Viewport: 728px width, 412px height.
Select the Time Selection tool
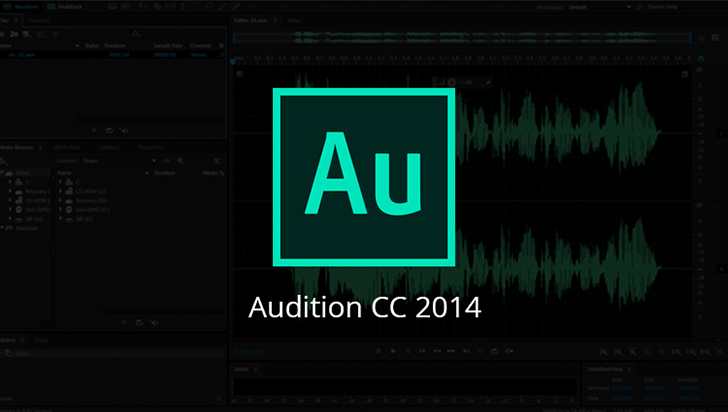click(182, 7)
